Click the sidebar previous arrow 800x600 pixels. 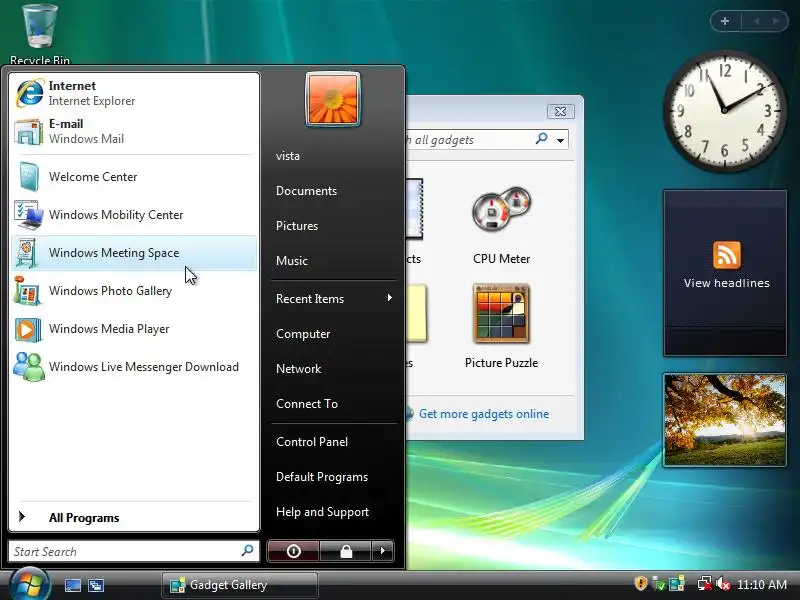coord(756,21)
